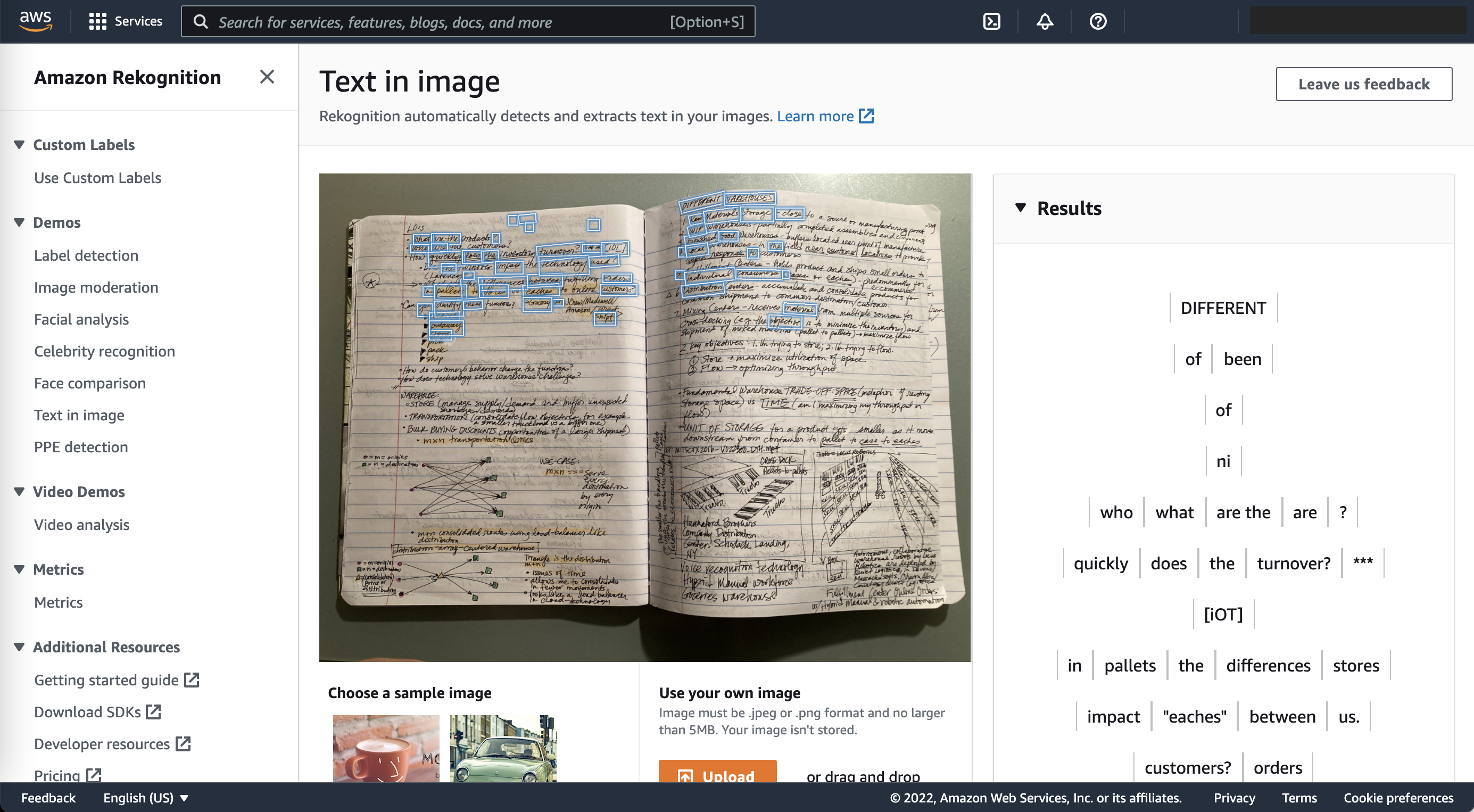Open the notifications bell
This screenshot has width=1474, height=812.
coord(1045,21)
